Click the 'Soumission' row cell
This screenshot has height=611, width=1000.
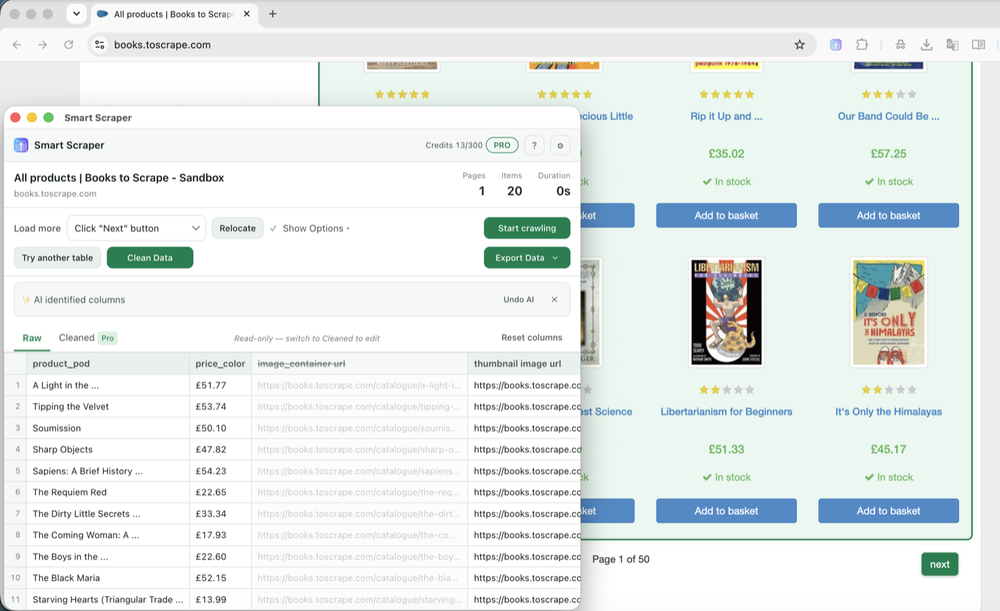108,428
